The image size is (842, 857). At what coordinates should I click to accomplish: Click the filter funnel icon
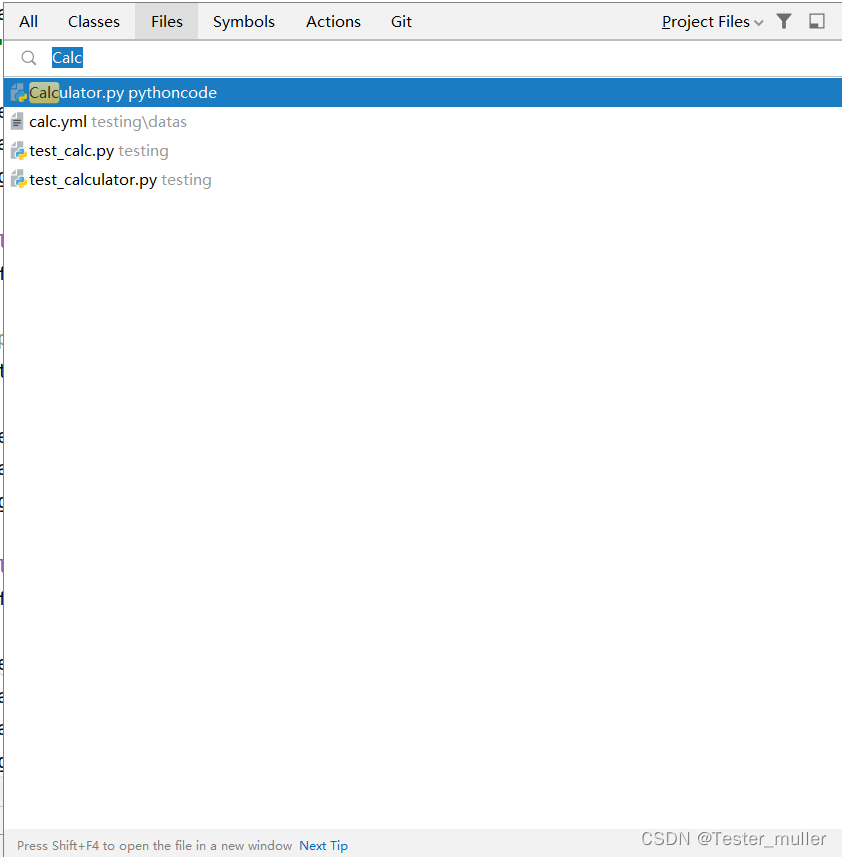pyautogui.click(x=784, y=21)
